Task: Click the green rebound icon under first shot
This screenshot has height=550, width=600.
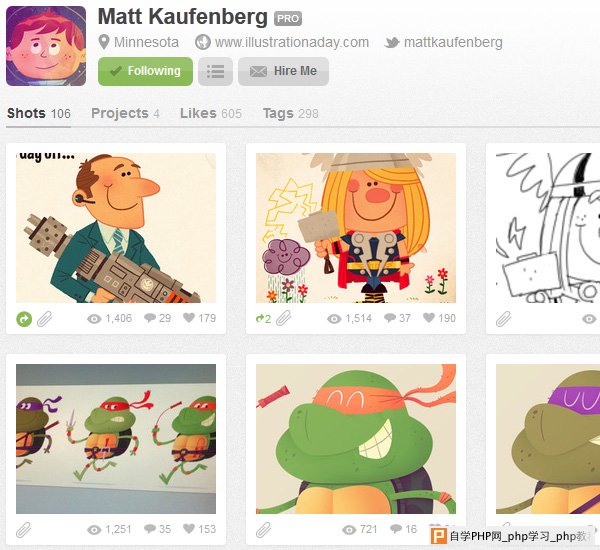Action: pos(24,319)
